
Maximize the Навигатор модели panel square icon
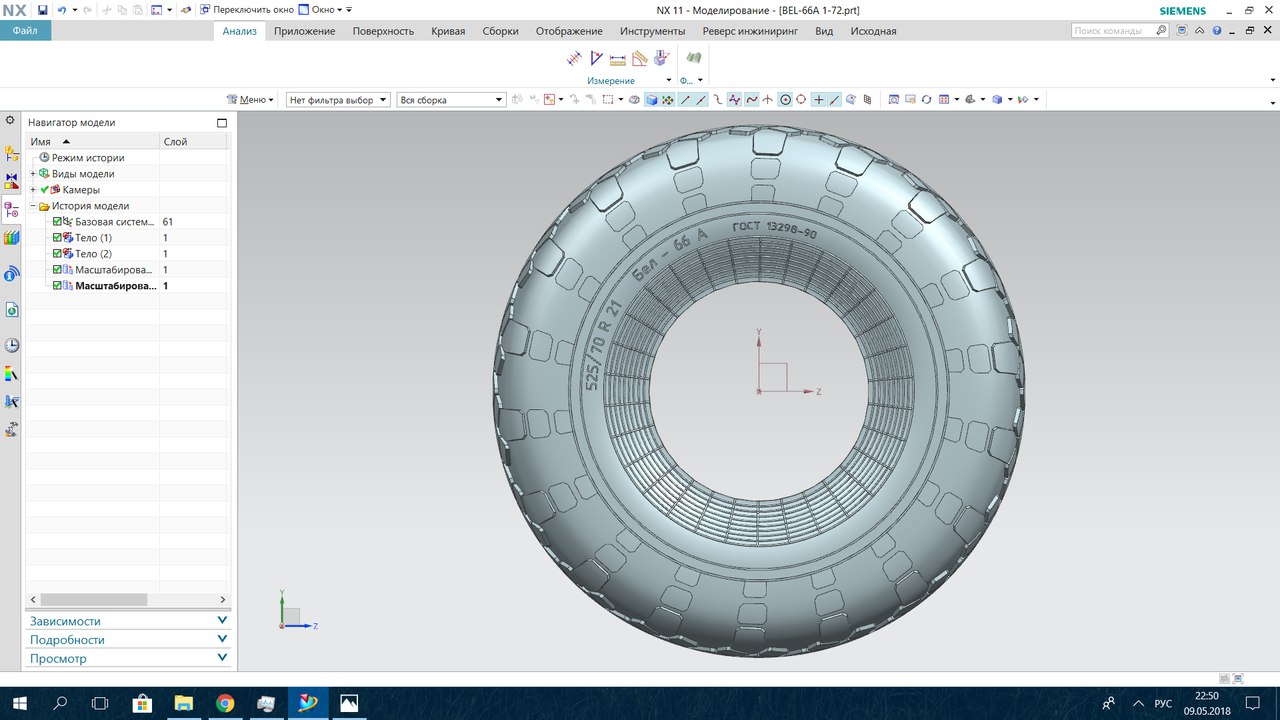(222, 123)
